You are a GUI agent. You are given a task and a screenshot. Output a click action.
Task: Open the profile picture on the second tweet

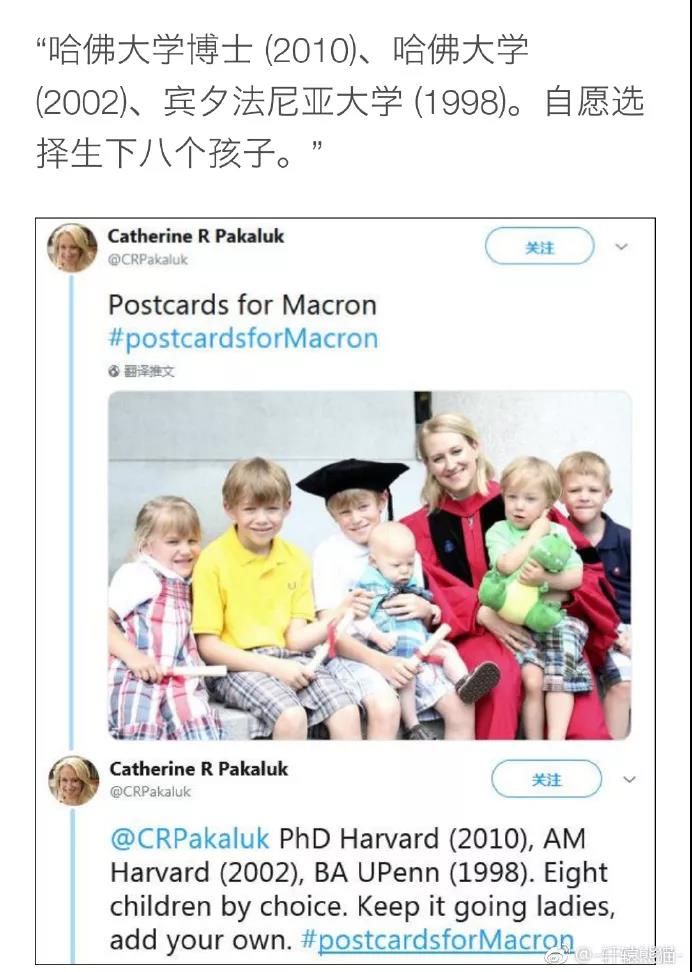point(74,780)
